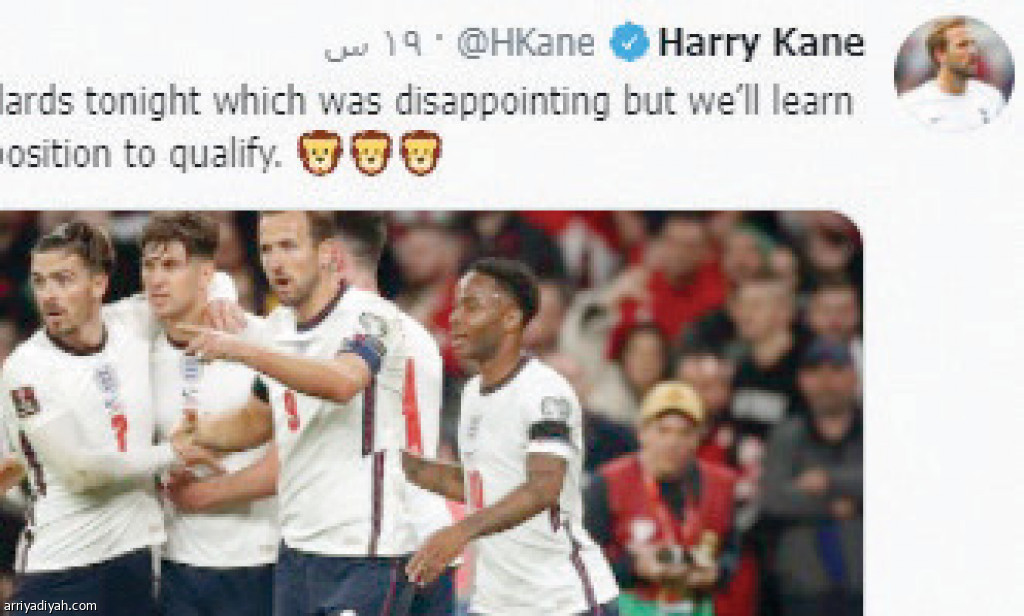Click the arriyadiyah.com watermark
1024x616 pixels.
[49, 606]
